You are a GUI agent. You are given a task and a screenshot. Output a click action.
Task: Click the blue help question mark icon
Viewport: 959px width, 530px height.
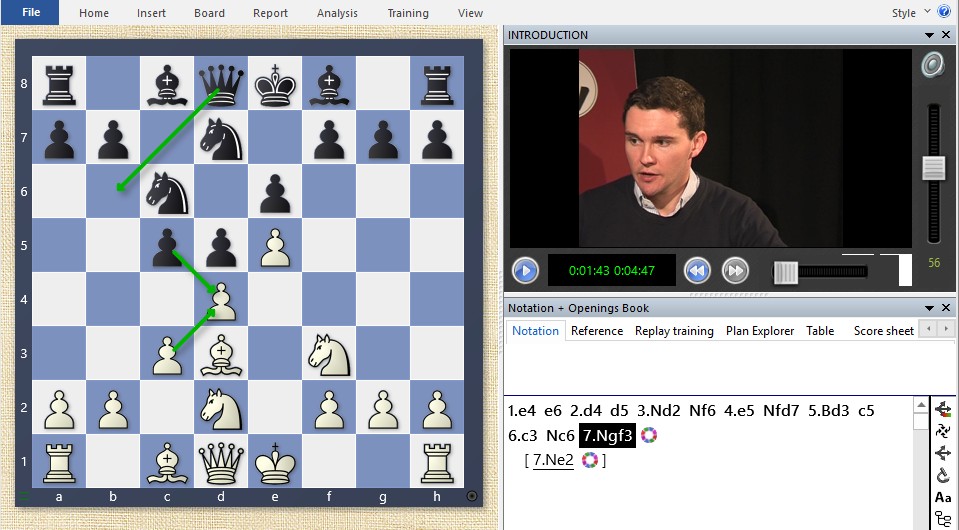click(944, 12)
